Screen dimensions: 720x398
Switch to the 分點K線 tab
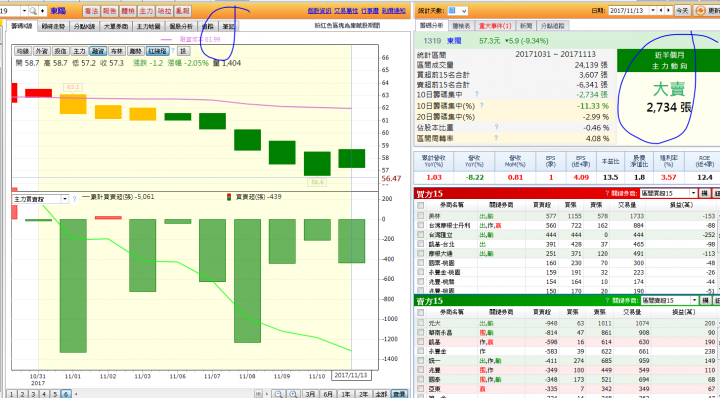tap(84, 27)
